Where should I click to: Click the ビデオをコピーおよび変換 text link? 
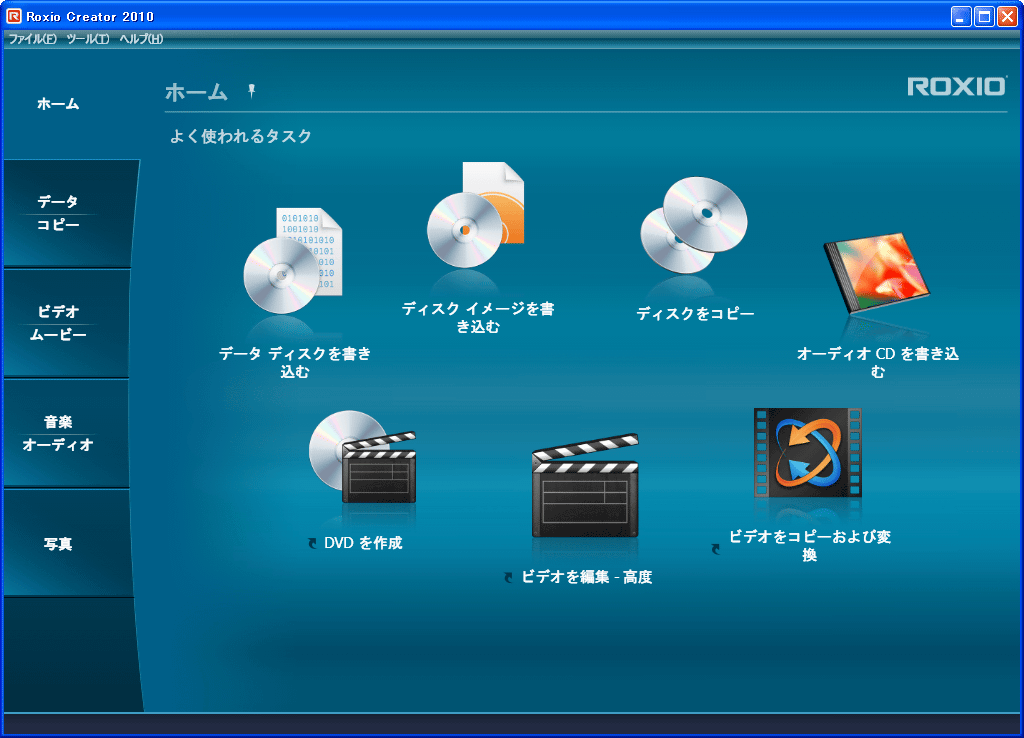810,545
